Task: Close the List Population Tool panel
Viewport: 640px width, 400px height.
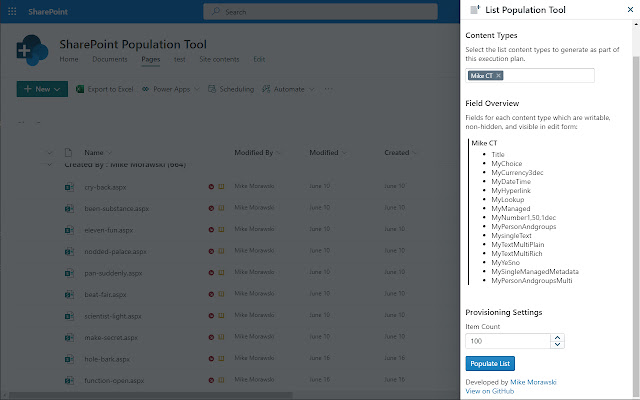Action: (630, 10)
